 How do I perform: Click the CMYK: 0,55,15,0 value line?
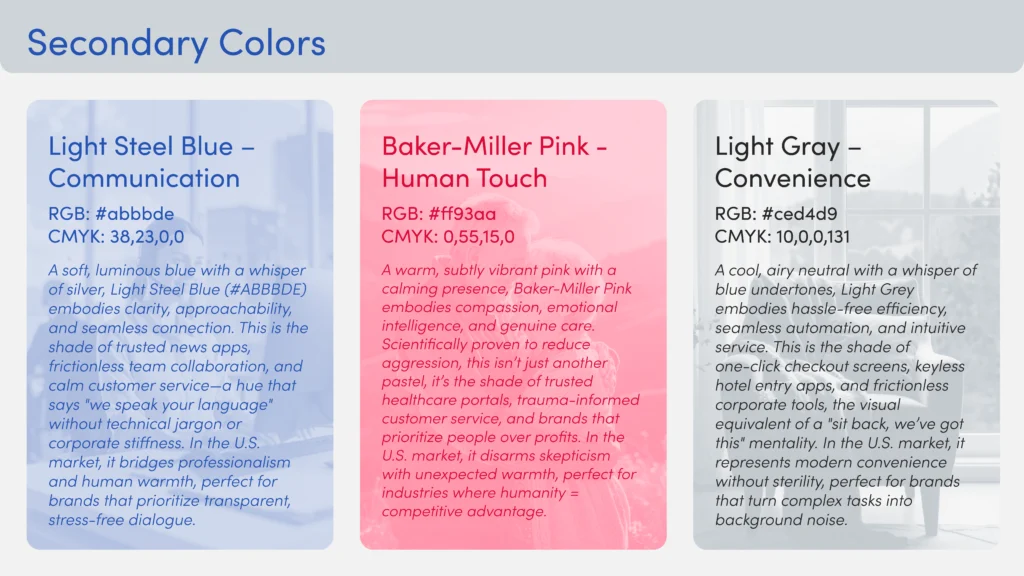pyautogui.click(x=448, y=236)
